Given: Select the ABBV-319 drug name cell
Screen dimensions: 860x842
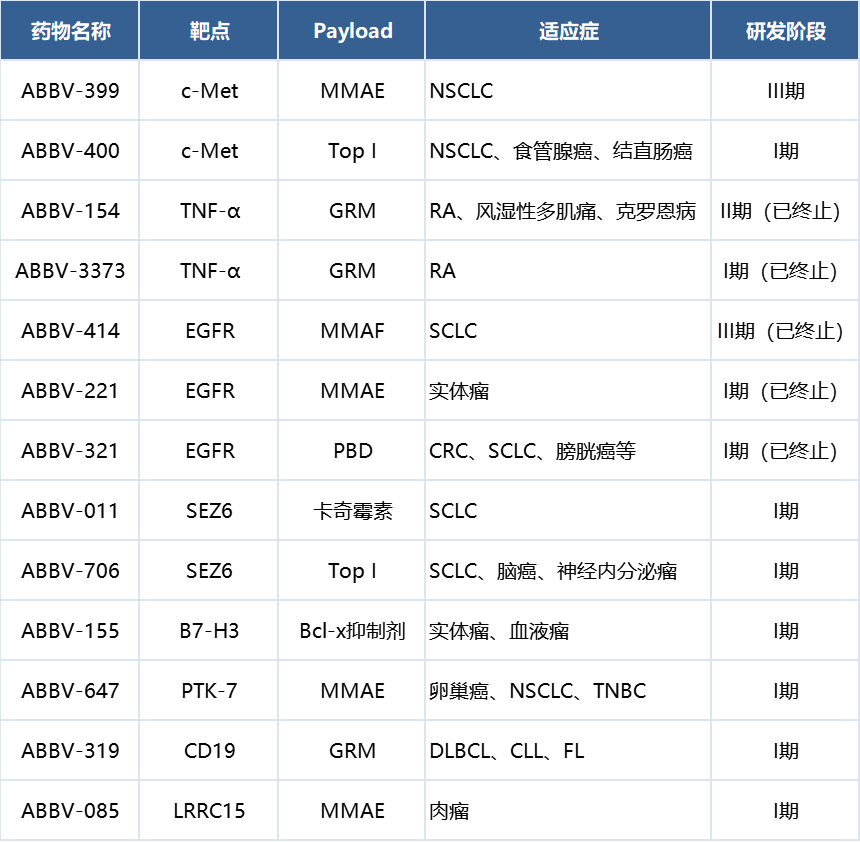Looking at the screenshot, I should tap(70, 750).
